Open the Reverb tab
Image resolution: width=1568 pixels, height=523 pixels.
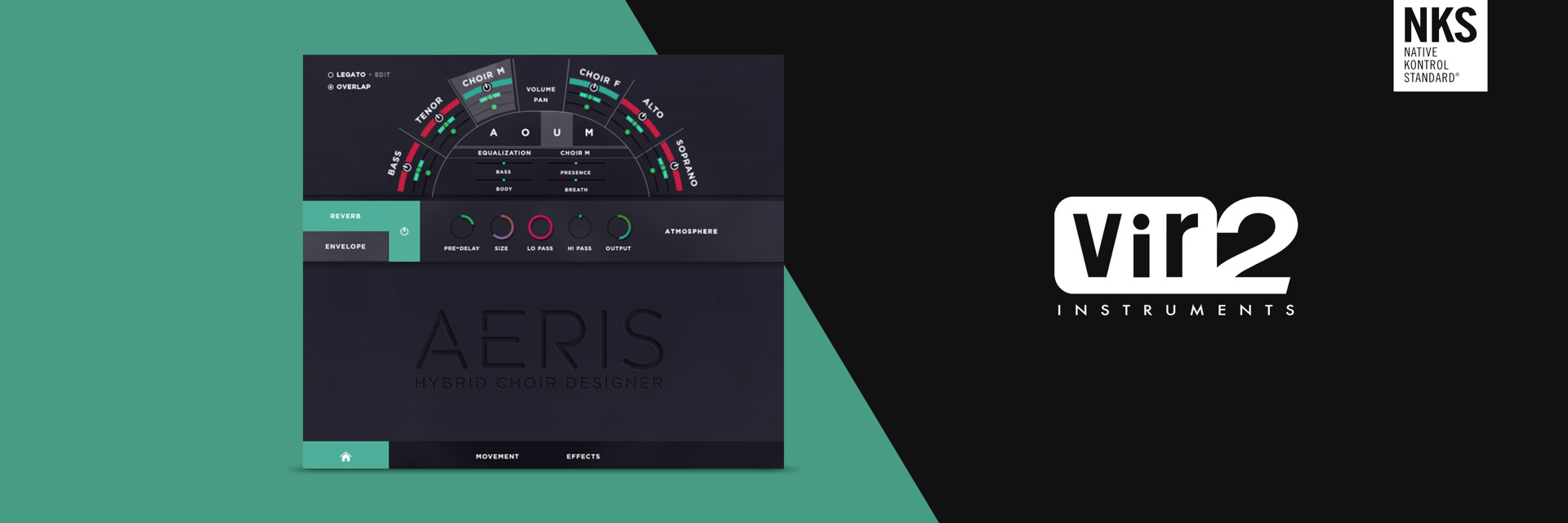(345, 216)
